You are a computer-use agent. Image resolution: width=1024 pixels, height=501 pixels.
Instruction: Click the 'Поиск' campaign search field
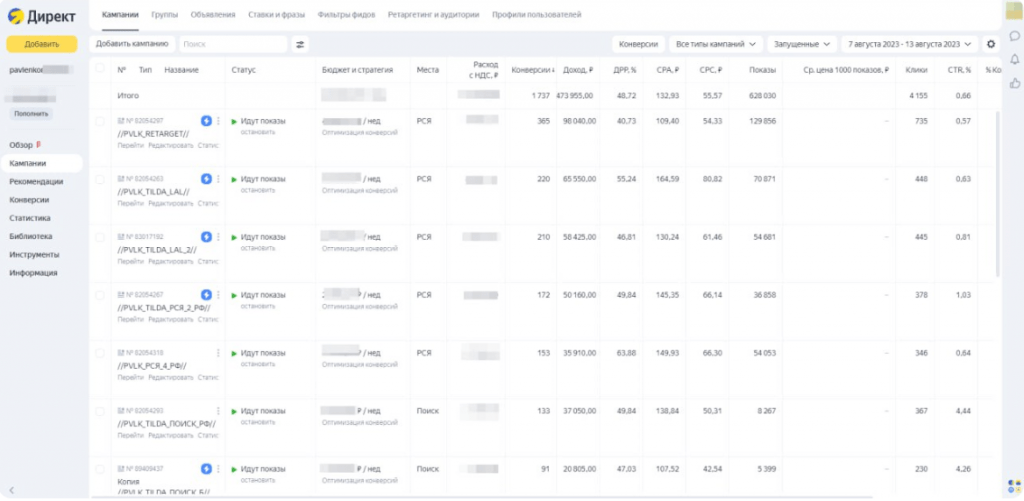pos(232,44)
